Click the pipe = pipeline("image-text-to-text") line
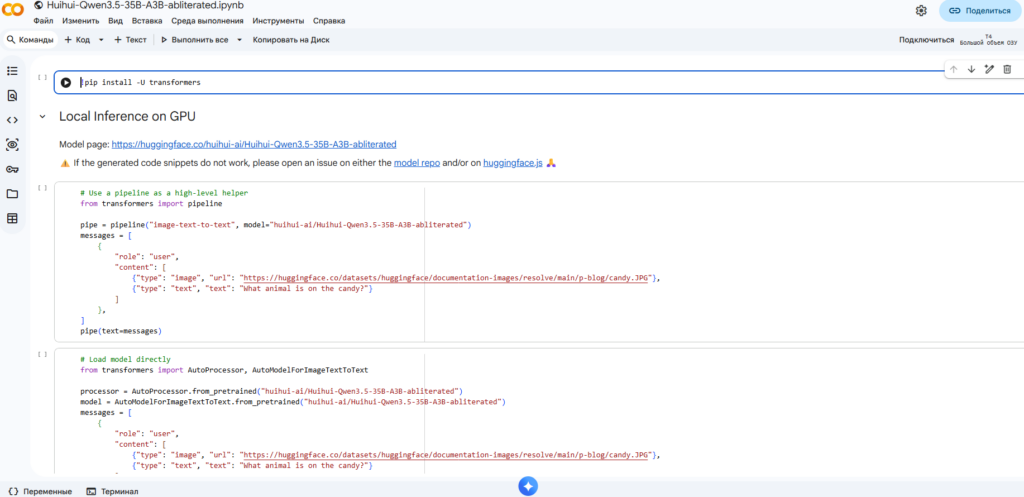Screen dimensions: 1024x497 pos(276,225)
